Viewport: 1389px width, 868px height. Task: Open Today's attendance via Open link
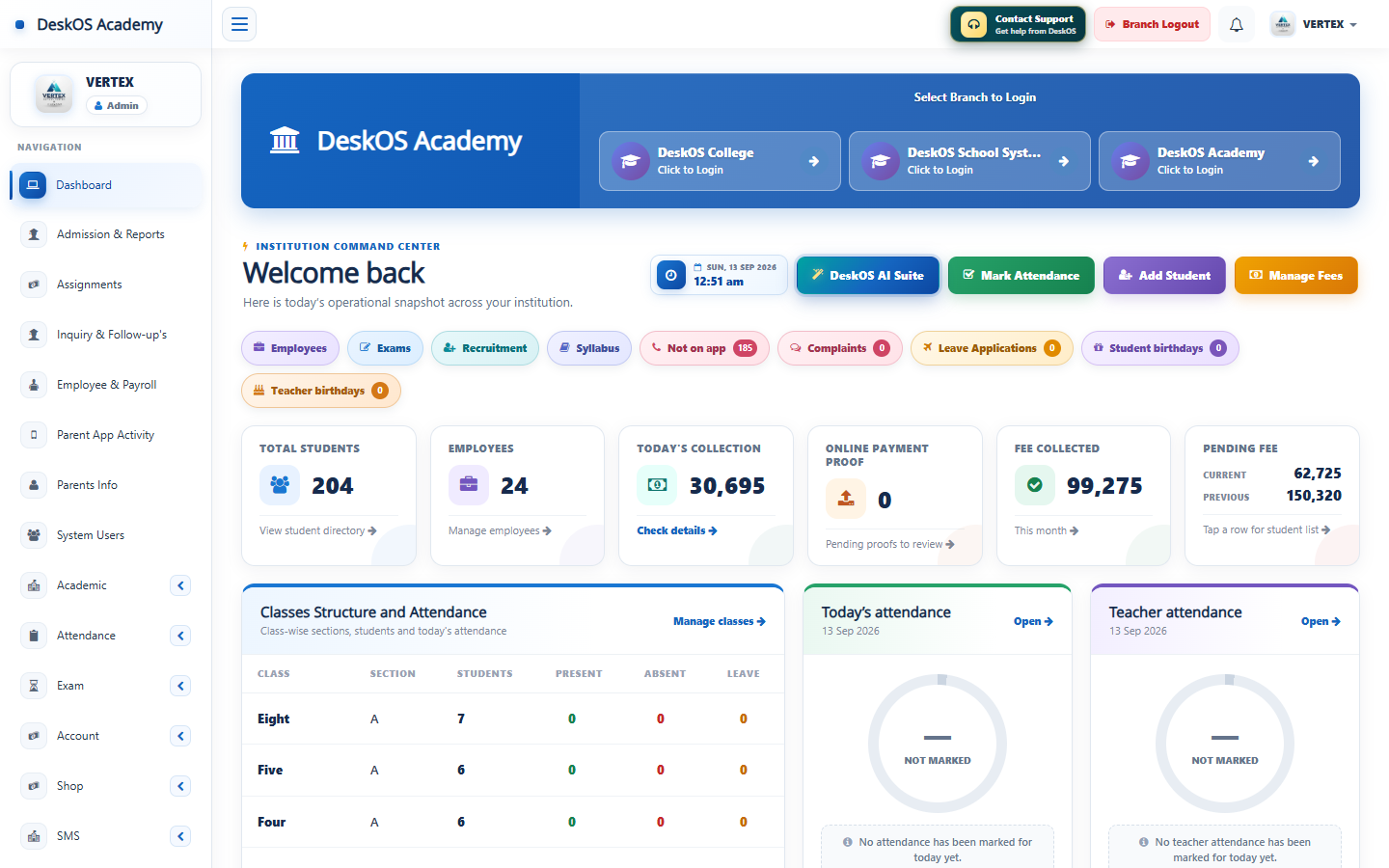click(x=1033, y=622)
